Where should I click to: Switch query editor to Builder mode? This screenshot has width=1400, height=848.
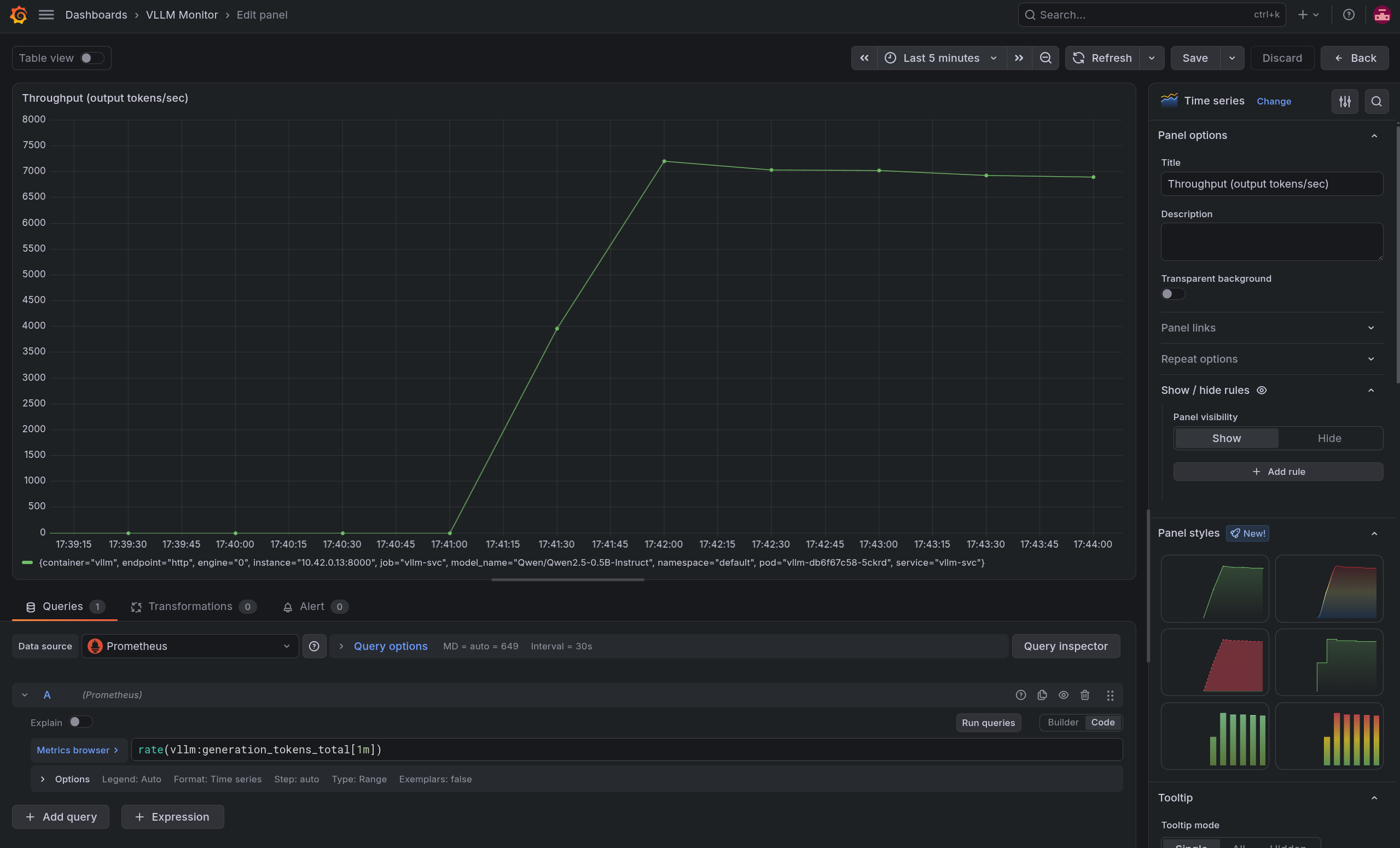coord(1062,722)
